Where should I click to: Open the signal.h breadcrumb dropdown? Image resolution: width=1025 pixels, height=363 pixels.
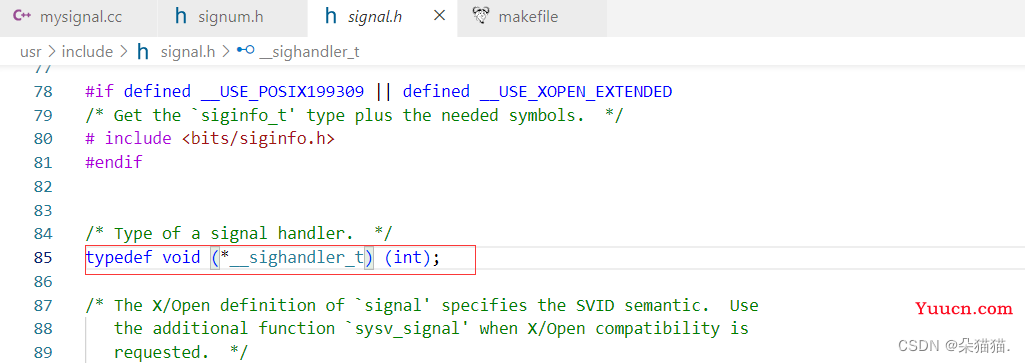188,52
